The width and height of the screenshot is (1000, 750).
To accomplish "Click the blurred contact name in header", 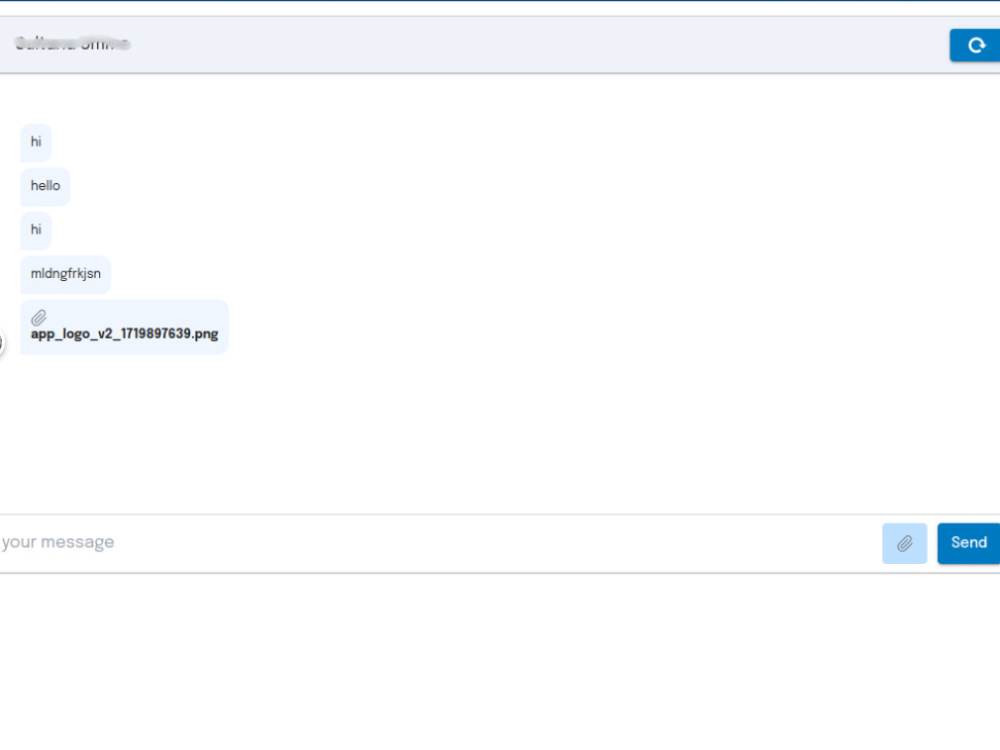I will click(72, 44).
